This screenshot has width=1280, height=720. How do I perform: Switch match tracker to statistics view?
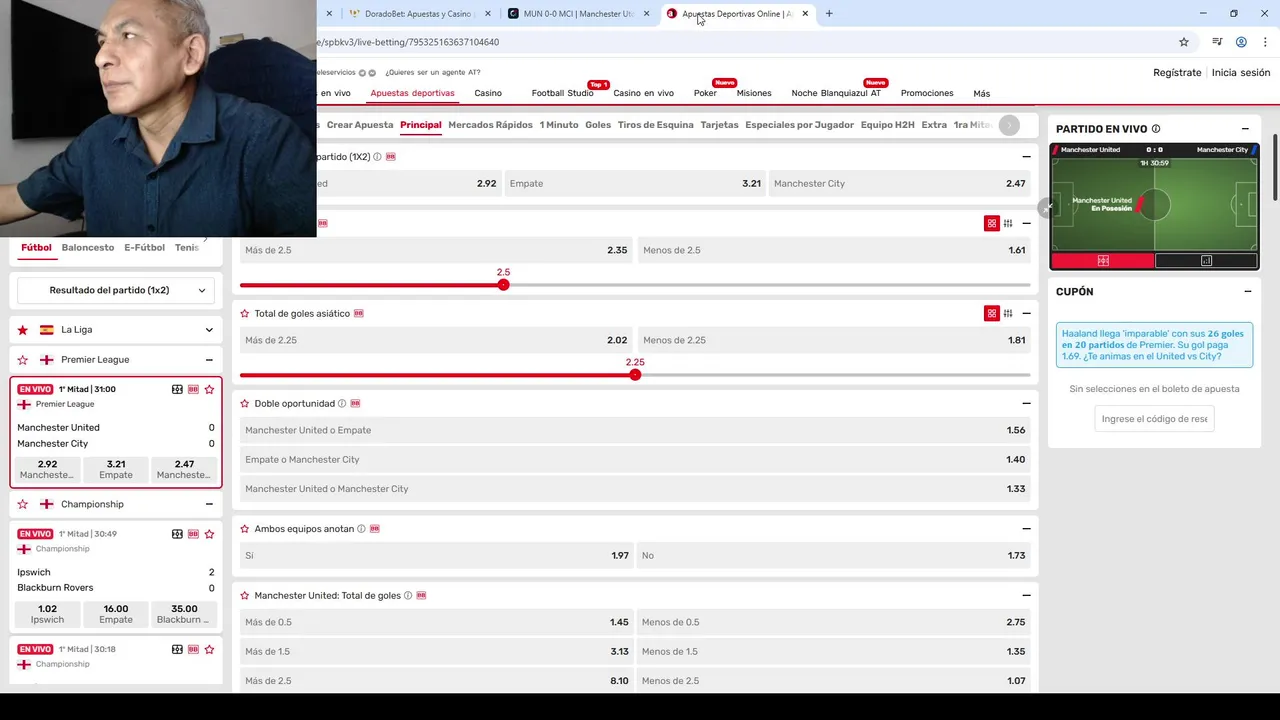click(x=1206, y=260)
